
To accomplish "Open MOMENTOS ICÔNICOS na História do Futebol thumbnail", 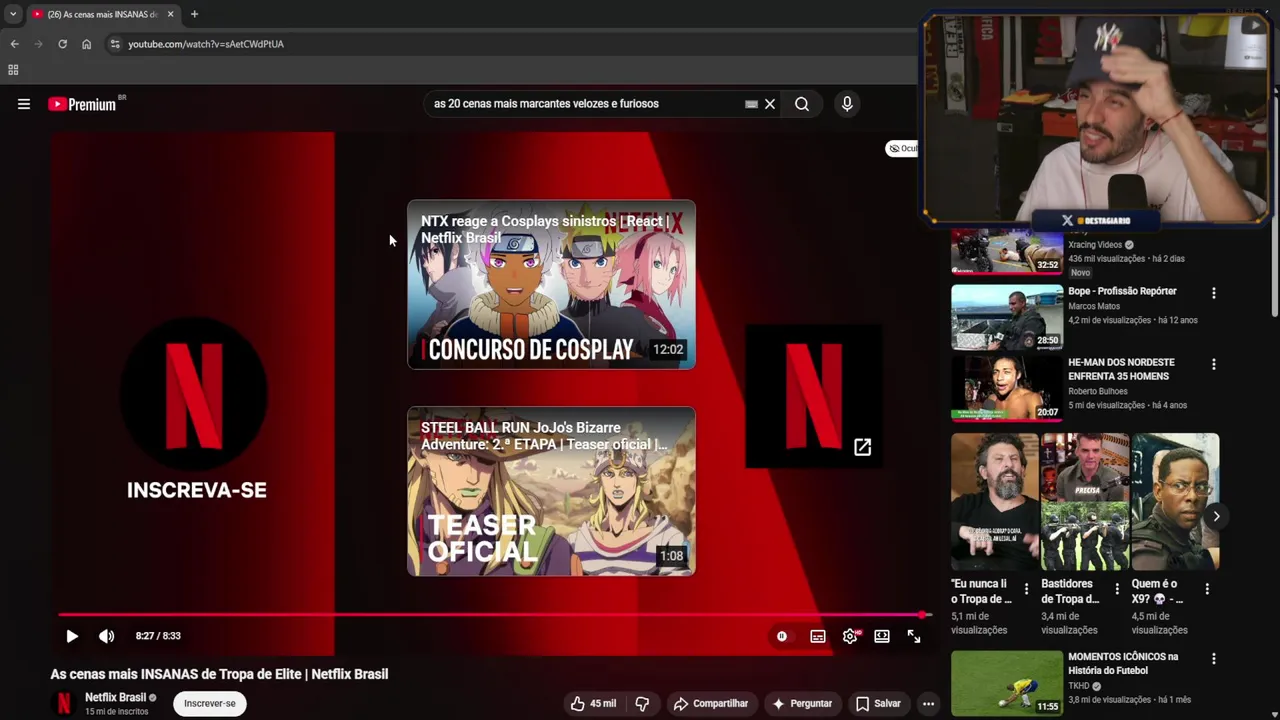I will pos(1007,683).
